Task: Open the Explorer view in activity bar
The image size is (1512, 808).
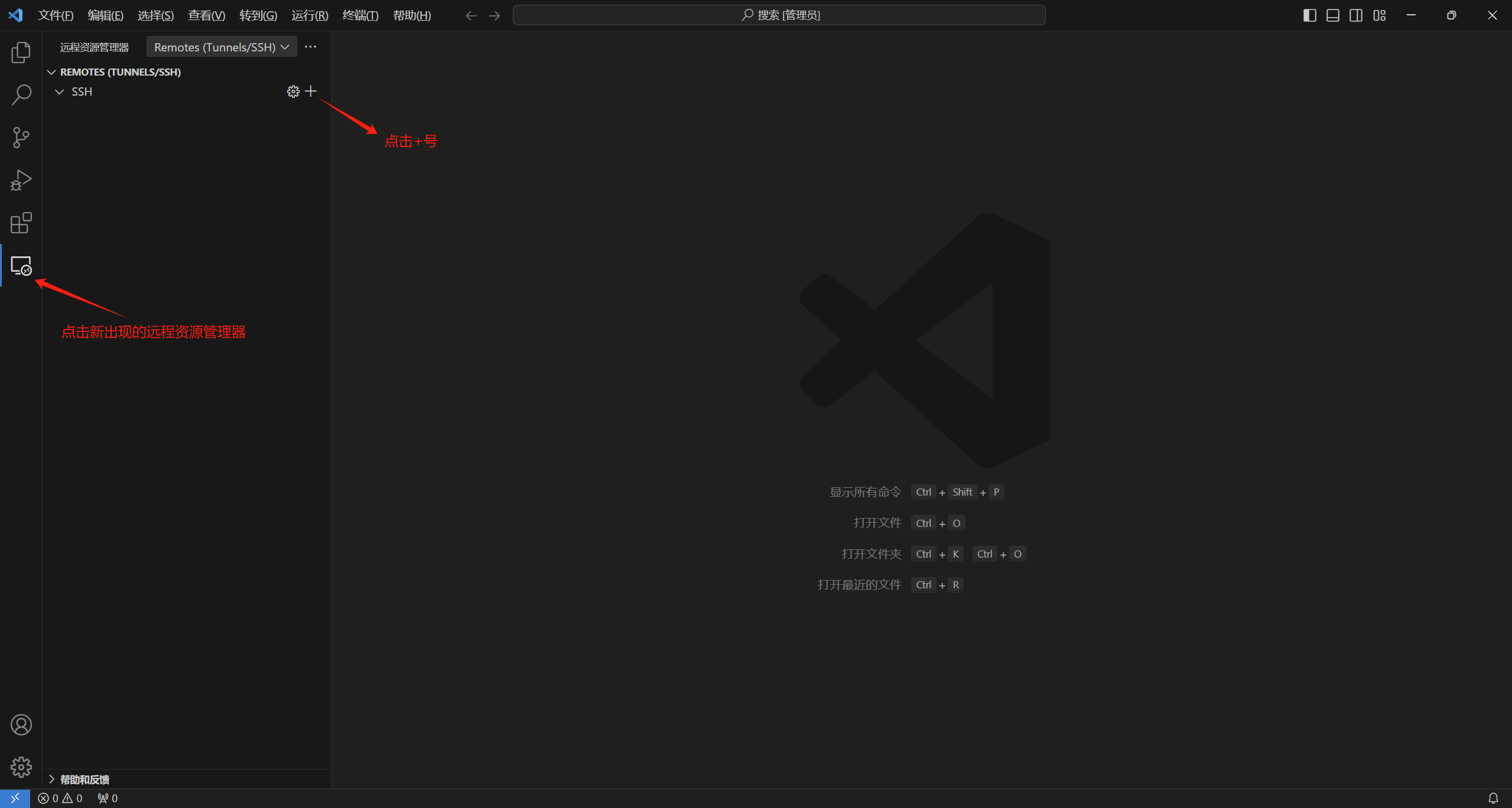Action: (x=21, y=53)
